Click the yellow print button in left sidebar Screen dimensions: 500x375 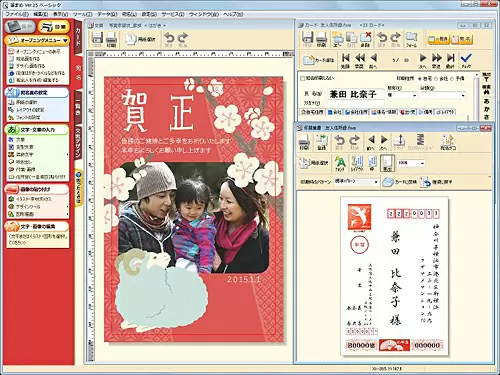tap(54, 27)
